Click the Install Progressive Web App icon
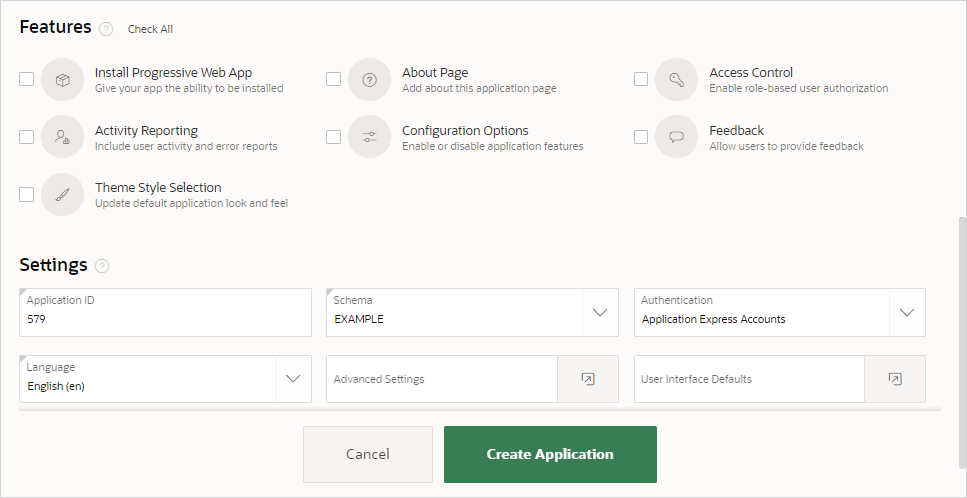Viewport: 967px width, 498px height. (62, 80)
